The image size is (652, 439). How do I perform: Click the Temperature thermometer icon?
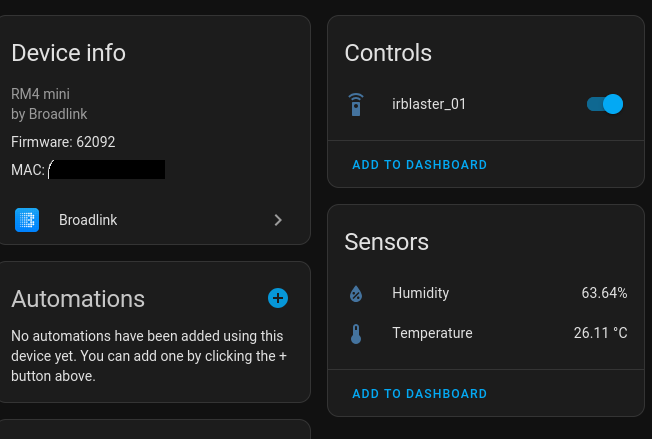[355, 334]
